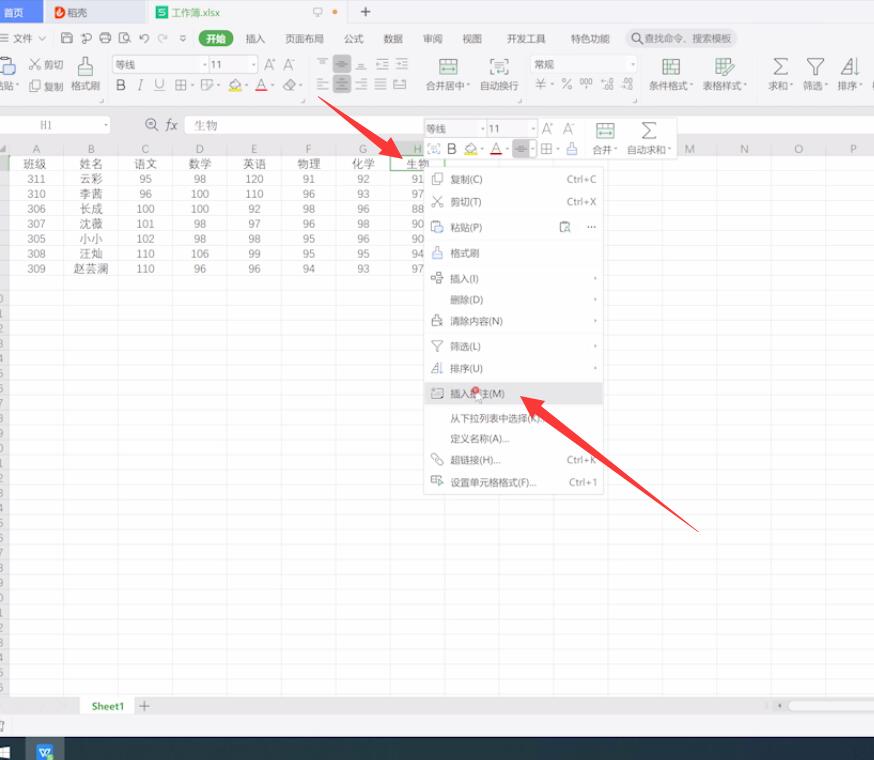This screenshot has width=874, height=760.
Task: Click the ribbon font color A
Action: point(261,85)
